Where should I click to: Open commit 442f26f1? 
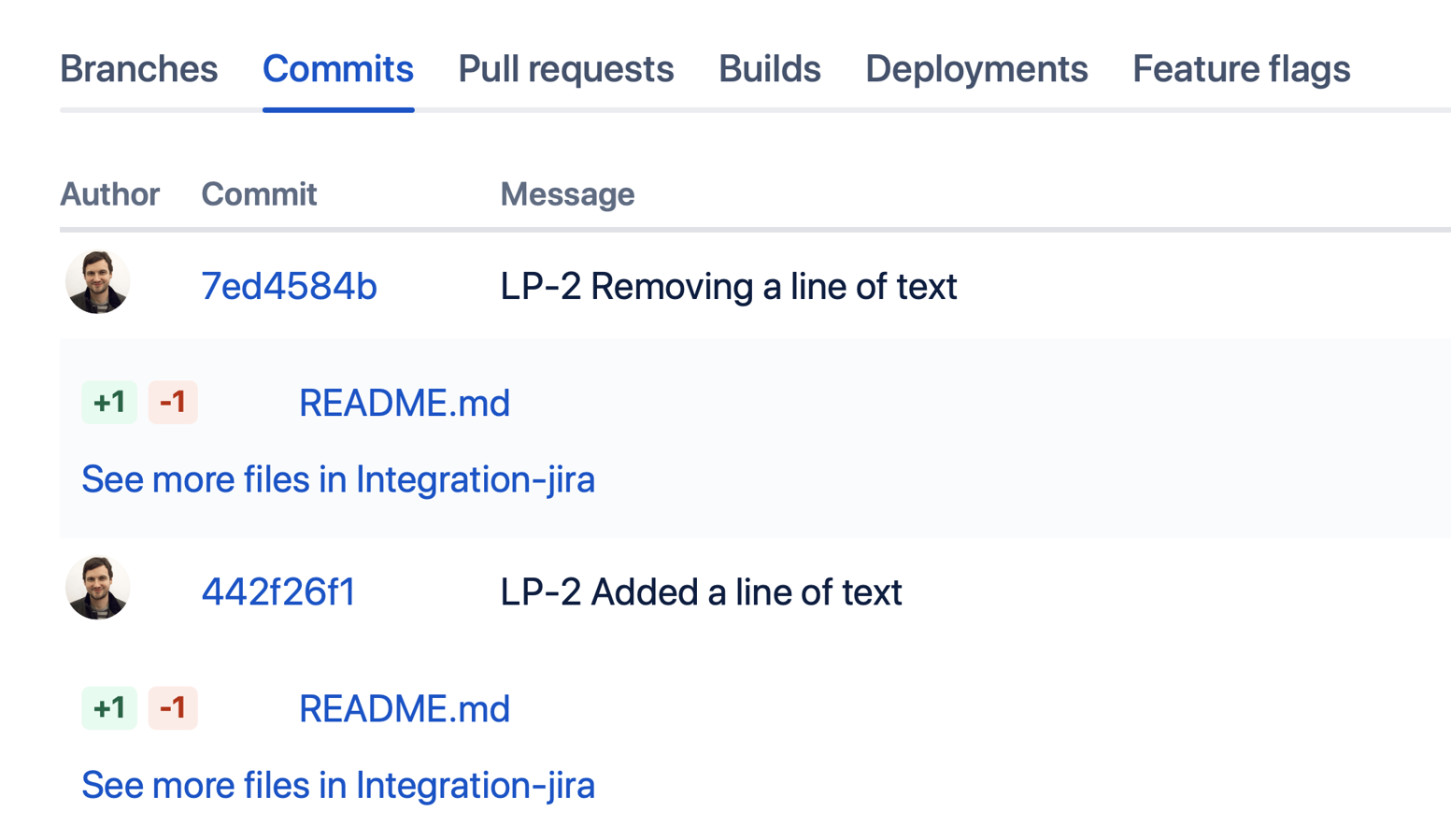277,591
